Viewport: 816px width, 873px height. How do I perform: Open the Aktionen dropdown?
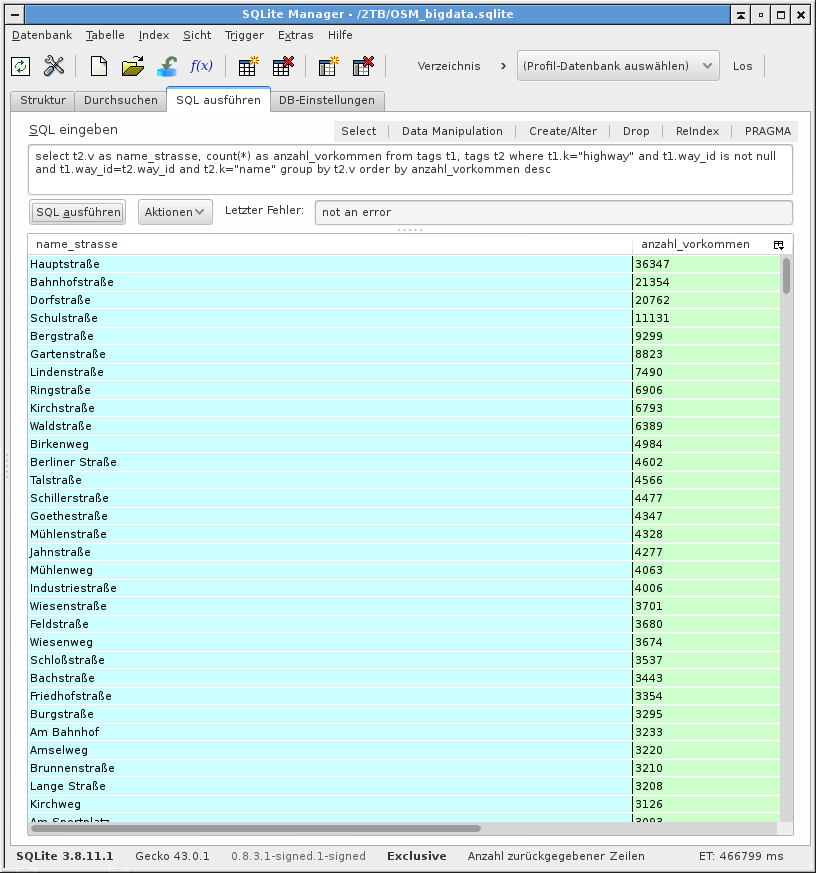(174, 212)
